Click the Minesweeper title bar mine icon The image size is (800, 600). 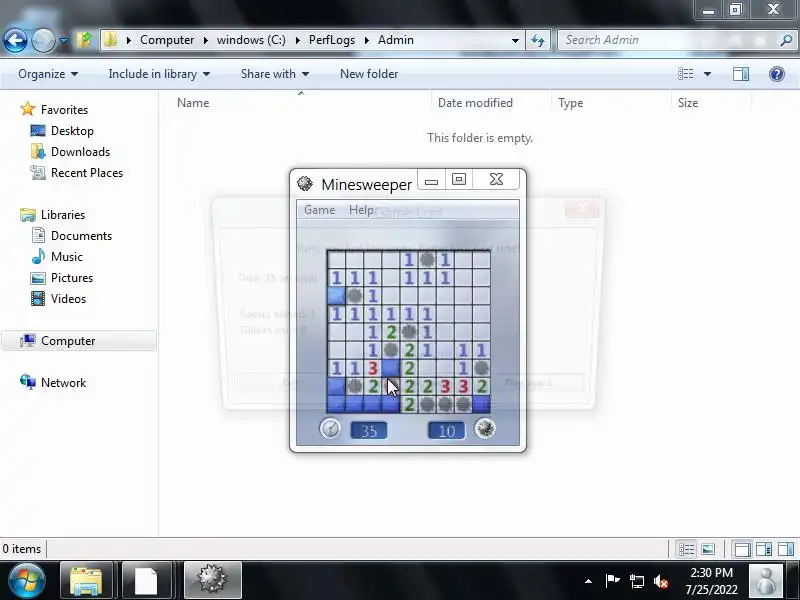(x=305, y=184)
